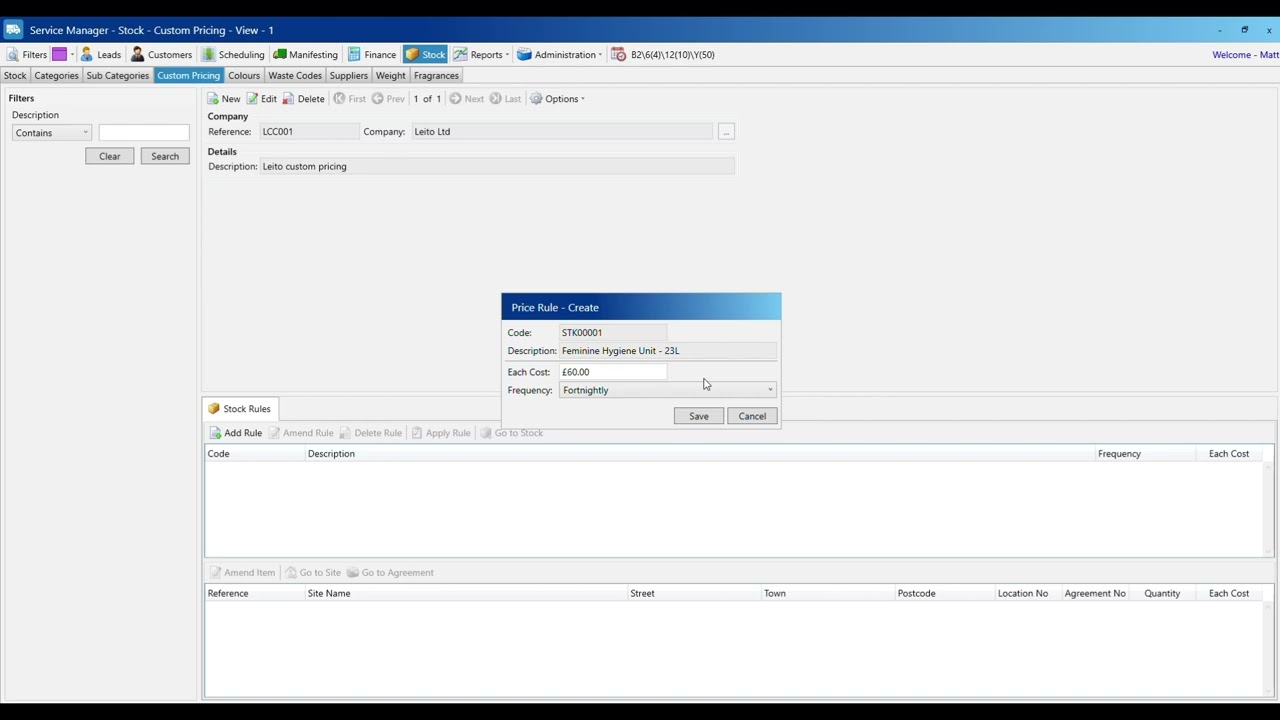Open the Leads module

[101, 54]
